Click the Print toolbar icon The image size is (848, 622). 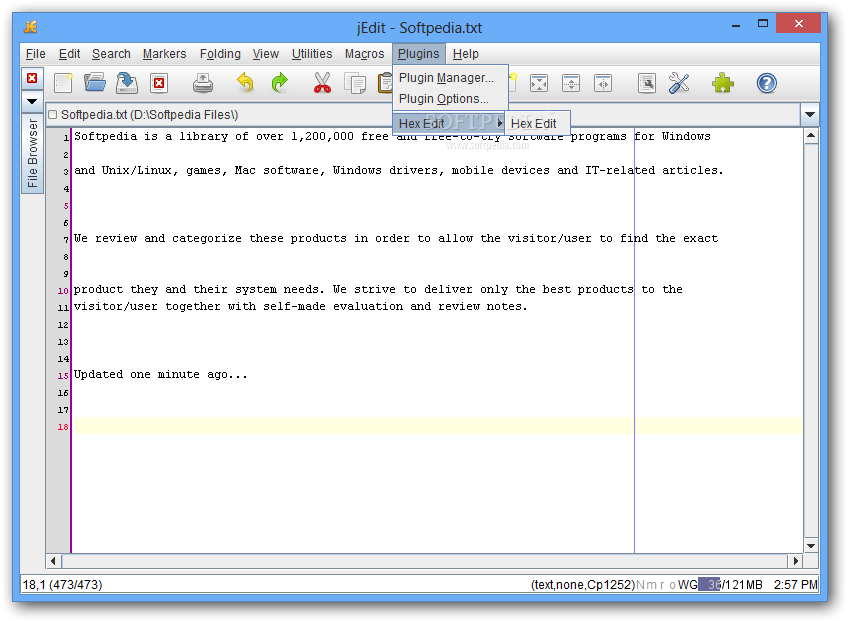[203, 83]
